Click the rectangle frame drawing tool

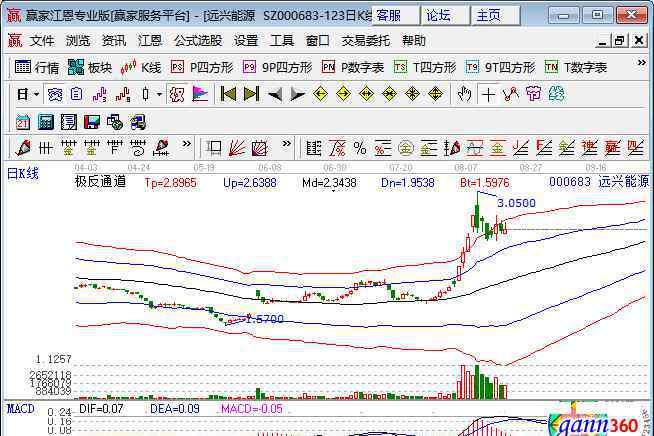click(x=214, y=148)
